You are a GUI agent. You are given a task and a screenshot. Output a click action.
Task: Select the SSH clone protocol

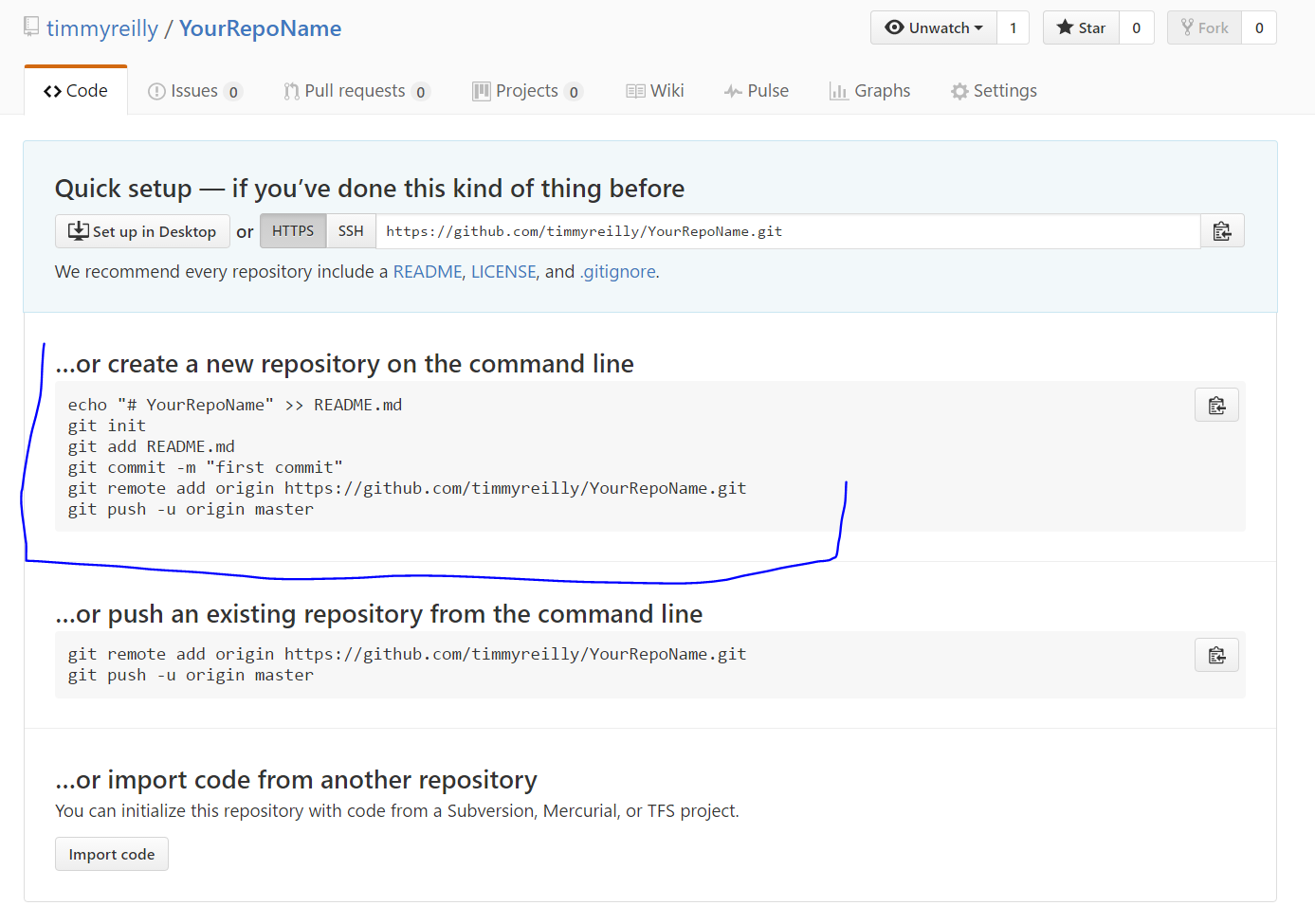pos(351,231)
